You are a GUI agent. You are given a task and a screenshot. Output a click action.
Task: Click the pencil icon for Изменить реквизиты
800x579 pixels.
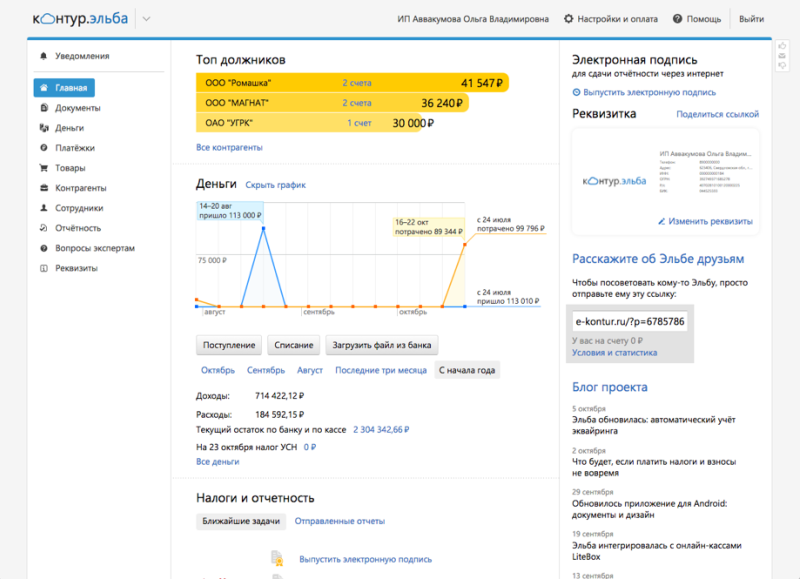(x=662, y=221)
